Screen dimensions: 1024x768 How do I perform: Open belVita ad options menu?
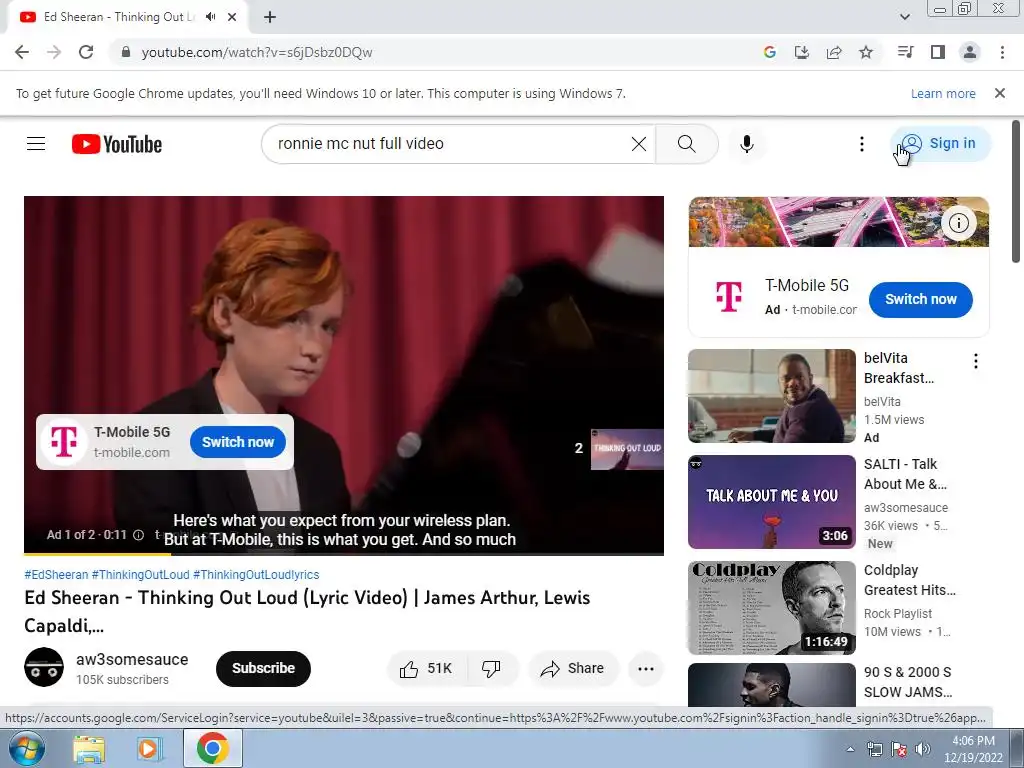(975, 361)
